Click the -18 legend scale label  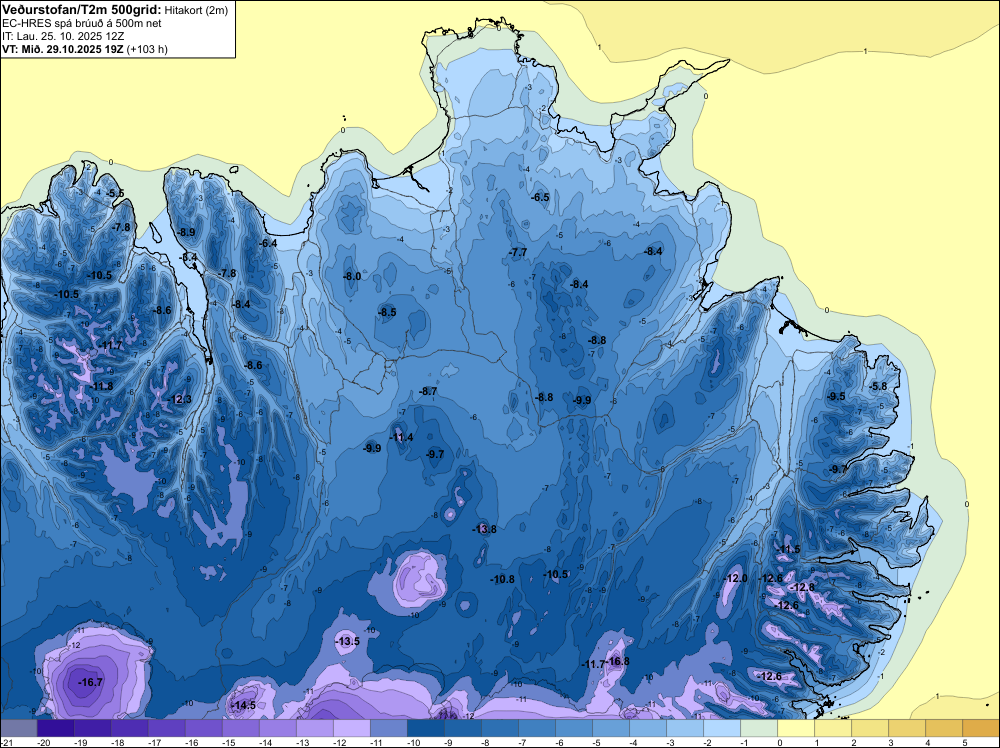pos(117,742)
